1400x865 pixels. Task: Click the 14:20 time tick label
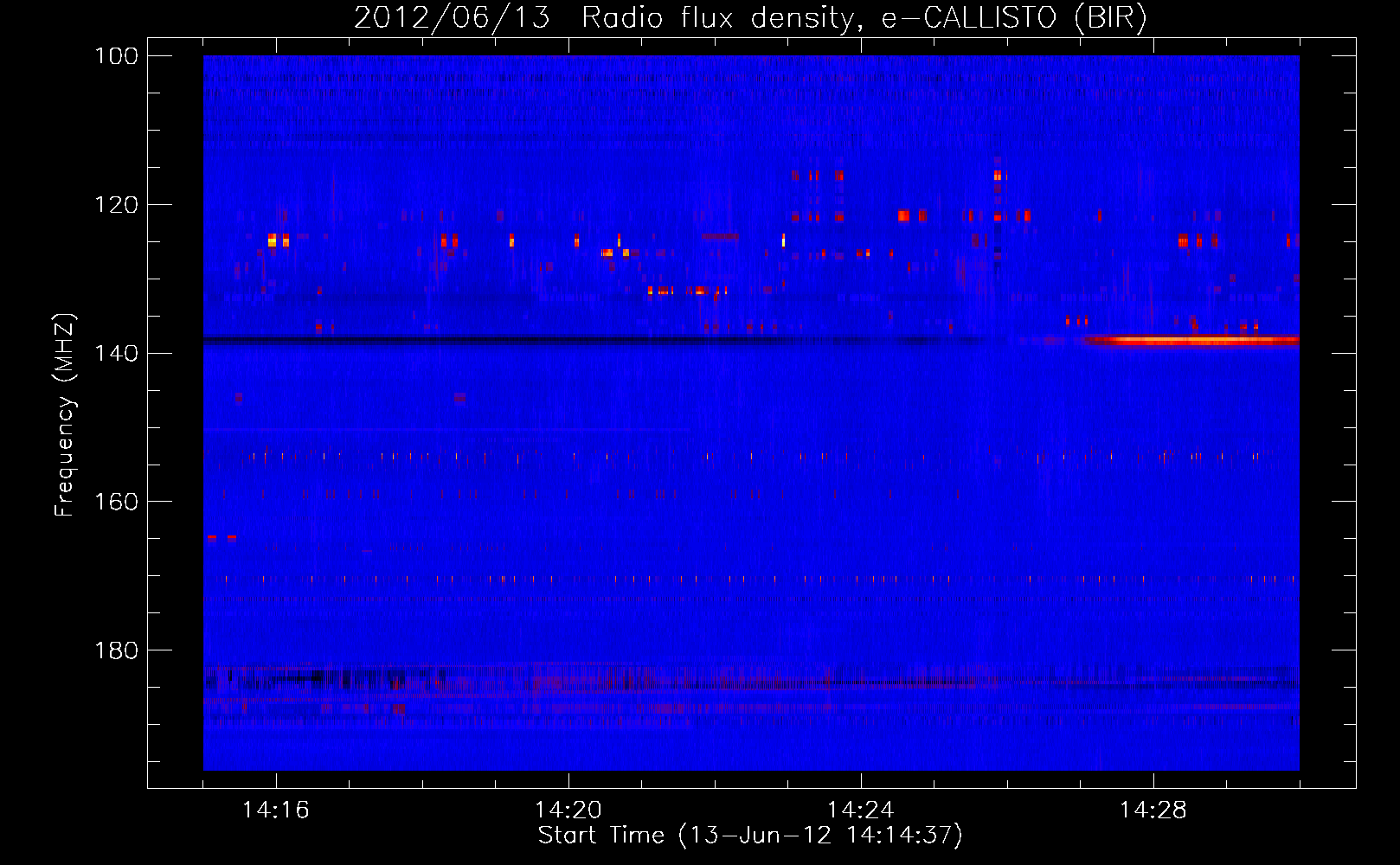[x=568, y=811]
